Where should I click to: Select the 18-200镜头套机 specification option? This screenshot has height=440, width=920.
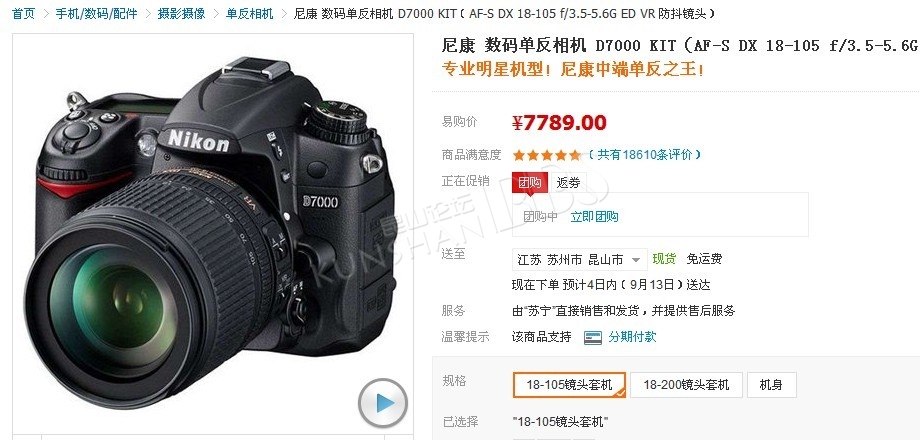pyautogui.click(x=686, y=385)
